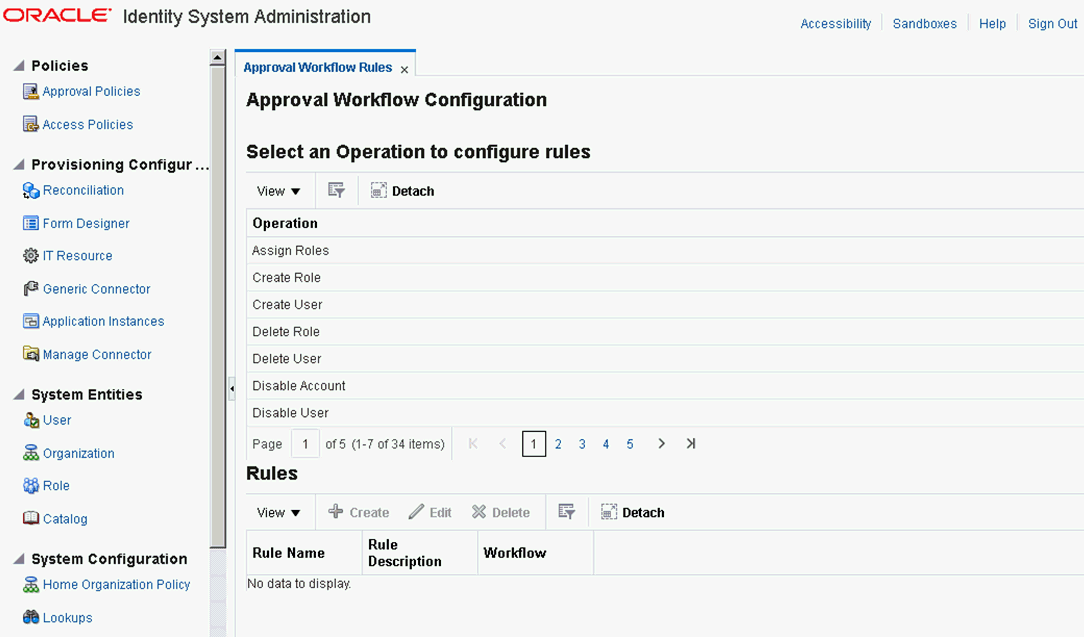The image size is (1084, 637).
Task: Click the Home Organization Policy icon
Action: click(30, 584)
